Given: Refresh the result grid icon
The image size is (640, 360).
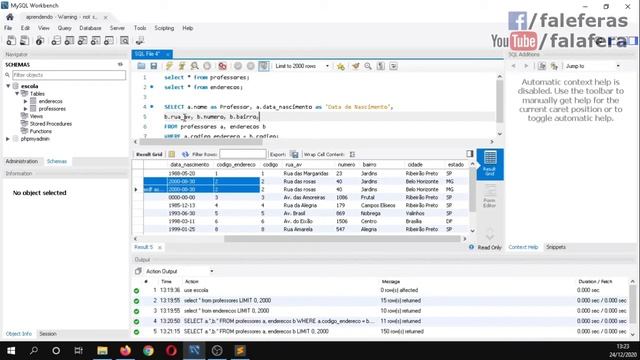Looking at the screenshot, I should coord(185,154).
